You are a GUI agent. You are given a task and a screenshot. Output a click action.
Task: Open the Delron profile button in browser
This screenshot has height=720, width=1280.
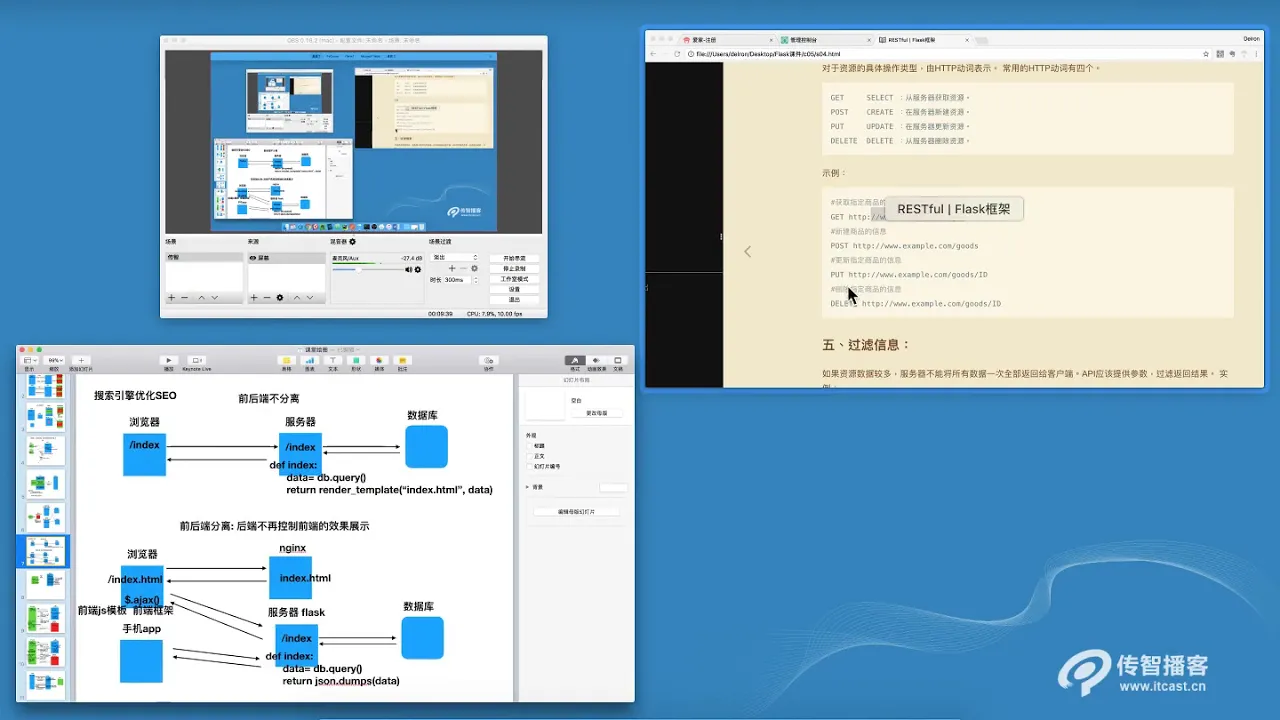pyautogui.click(x=1251, y=38)
